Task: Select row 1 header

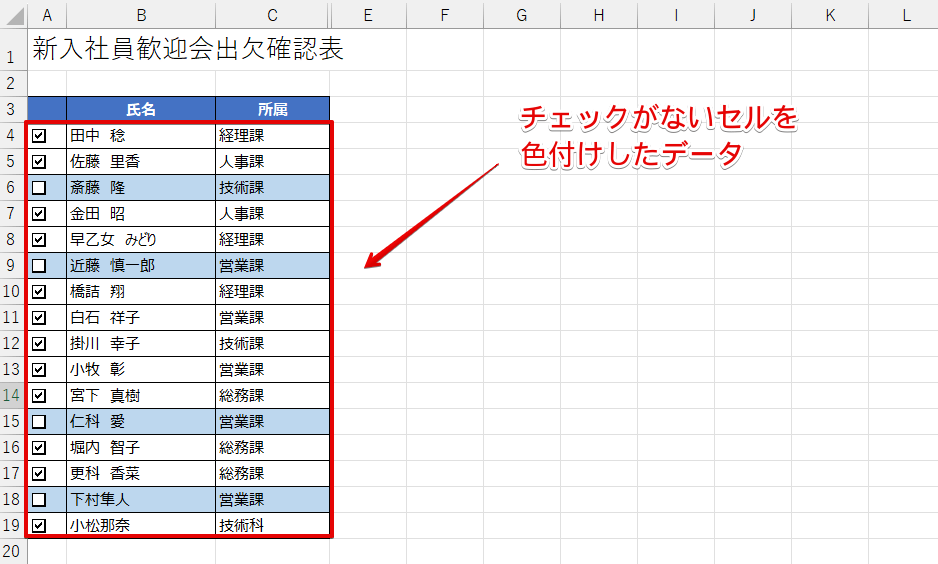Action: pyautogui.click(x=13, y=50)
